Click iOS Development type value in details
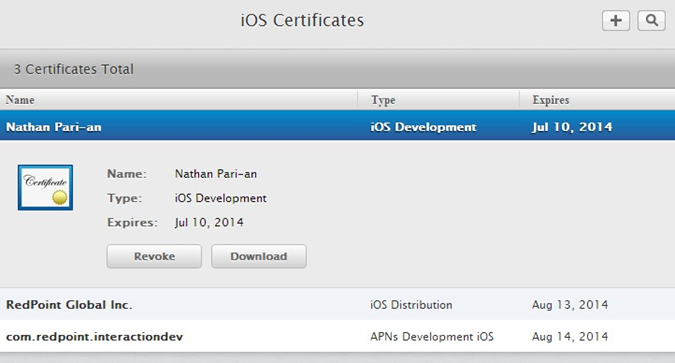Image resolution: width=675 pixels, height=363 pixels. pyautogui.click(x=220, y=198)
